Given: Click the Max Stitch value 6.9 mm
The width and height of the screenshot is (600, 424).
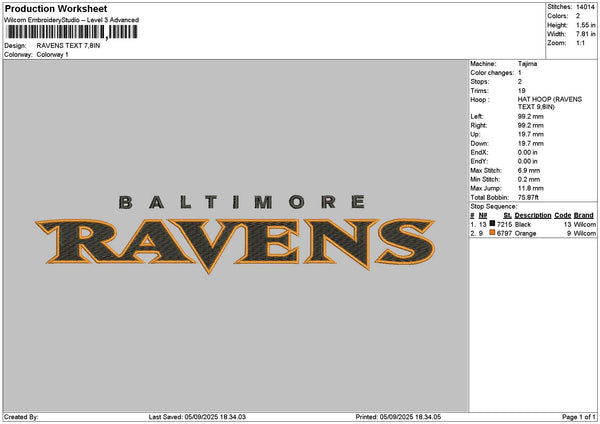Looking at the screenshot, I should [529, 171].
